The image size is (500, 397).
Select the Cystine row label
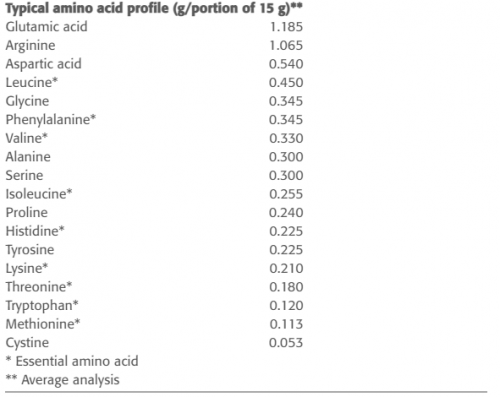click(27, 343)
